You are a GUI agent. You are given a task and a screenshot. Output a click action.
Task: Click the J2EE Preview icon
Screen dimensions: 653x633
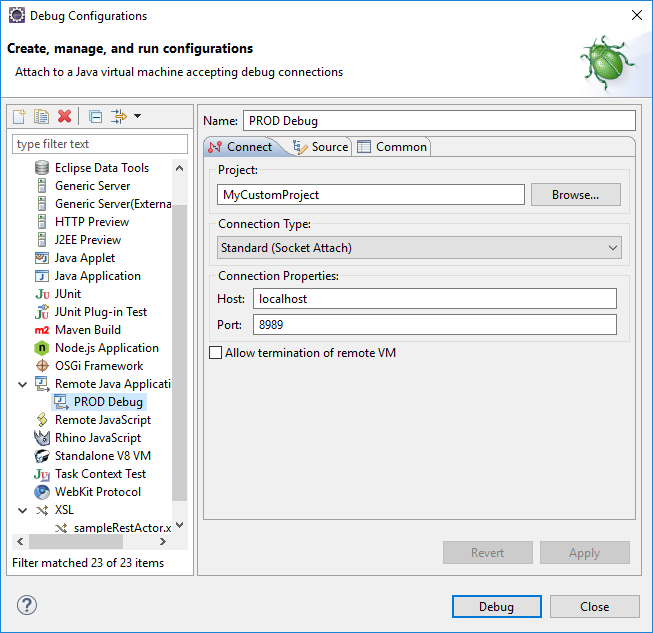click(42, 240)
